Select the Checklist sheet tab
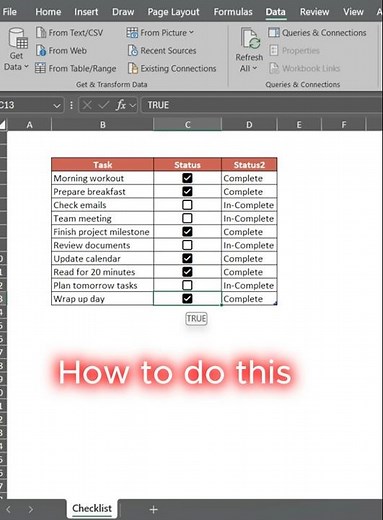 pyautogui.click(x=92, y=508)
